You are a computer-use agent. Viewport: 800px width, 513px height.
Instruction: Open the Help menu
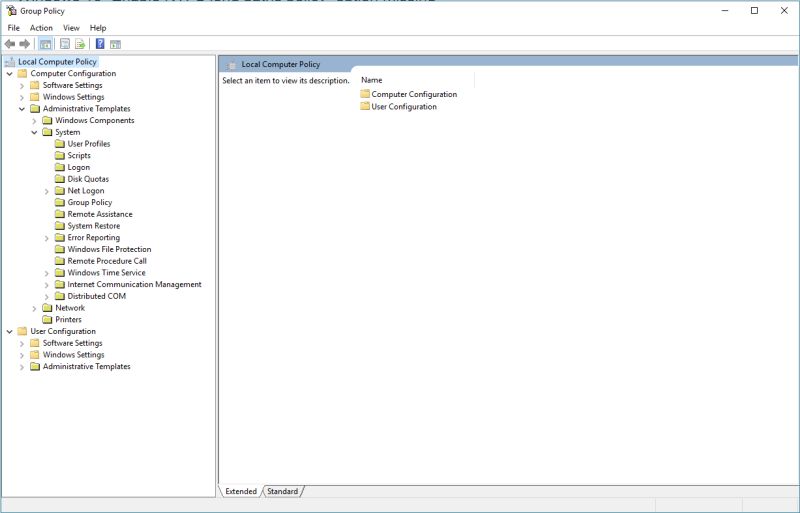coord(98,28)
